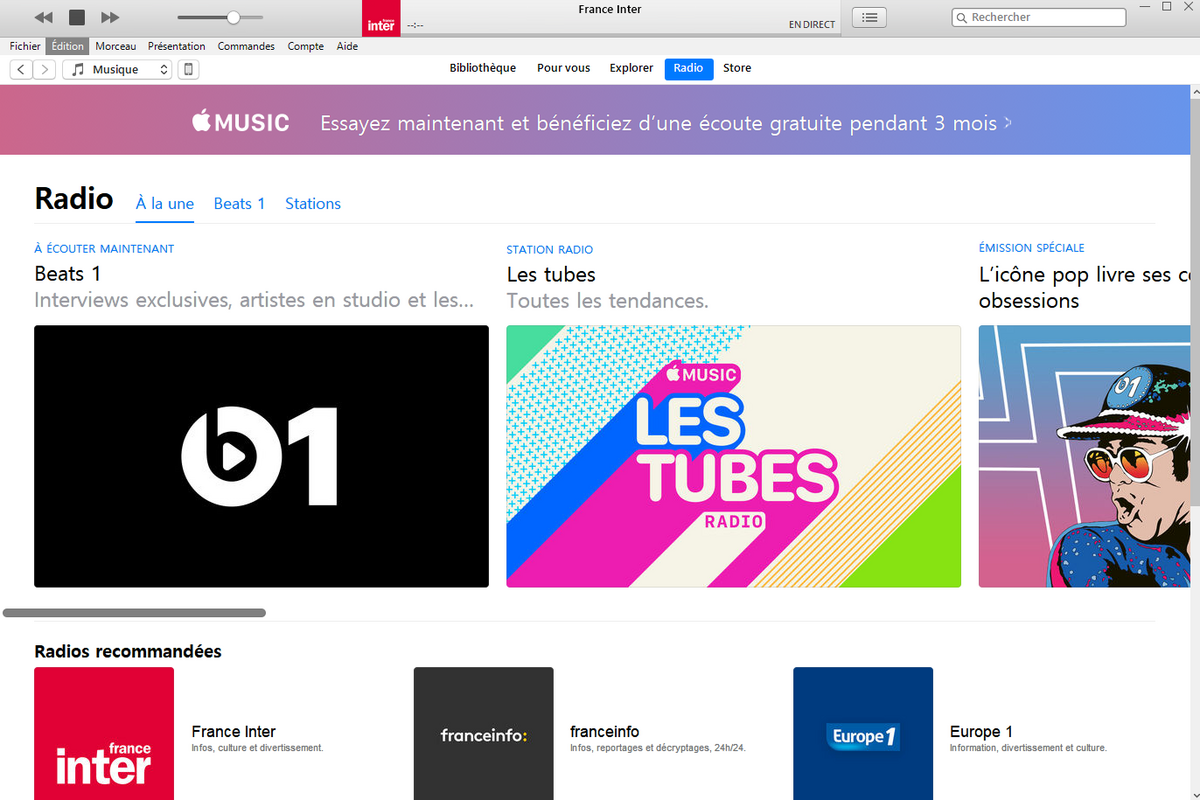1200x800 pixels.
Task: Click the Apple Music trial banner
Action: click(x=595, y=120)
